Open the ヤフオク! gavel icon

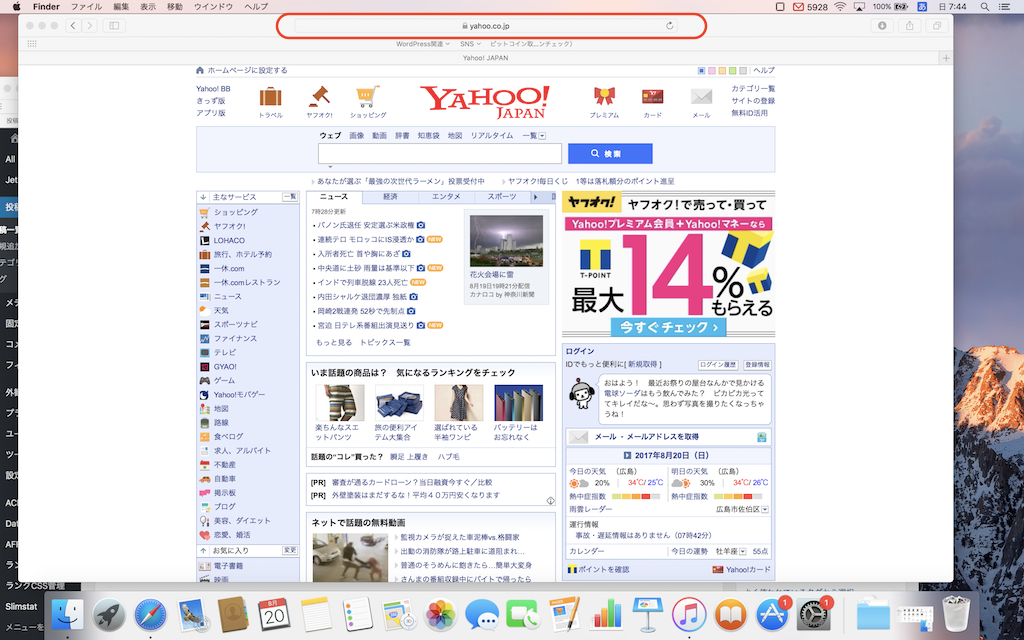319,97
